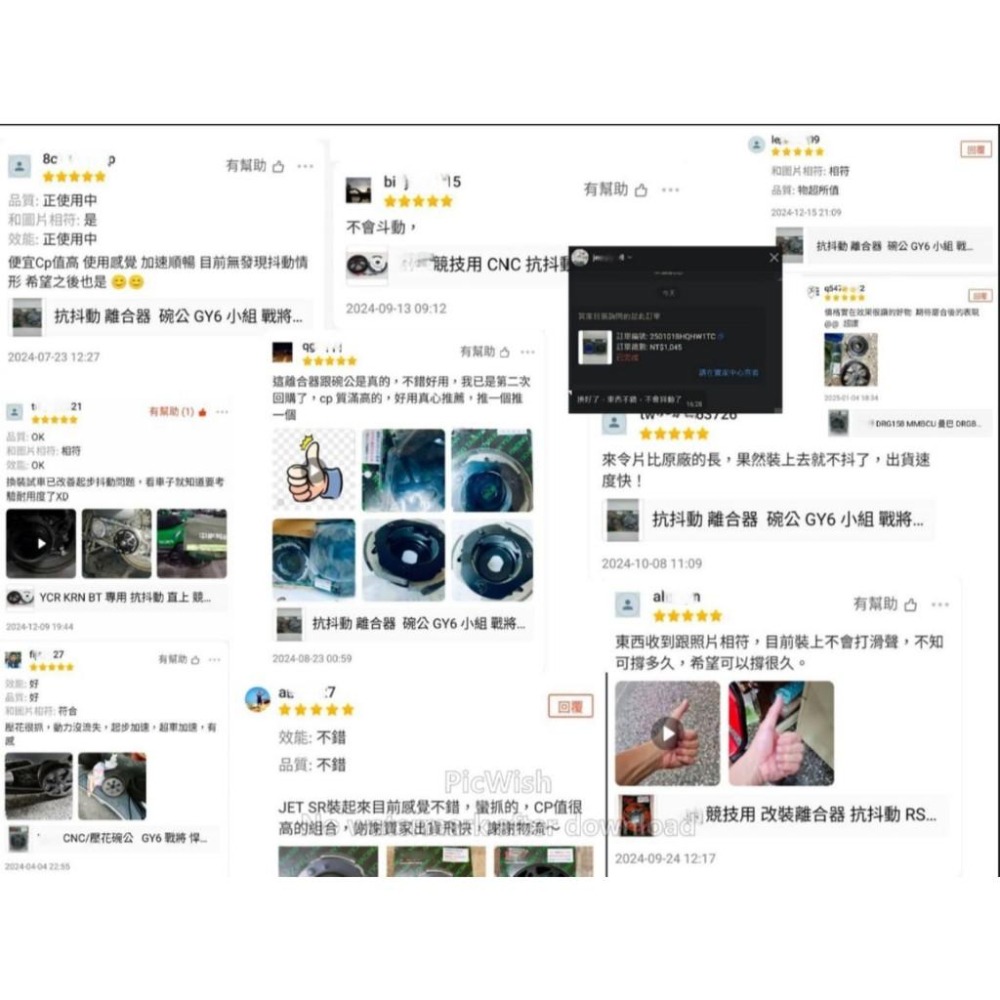
Task: Expand three-dot options on 東西收到 review
Action: [x=940, y=604]
